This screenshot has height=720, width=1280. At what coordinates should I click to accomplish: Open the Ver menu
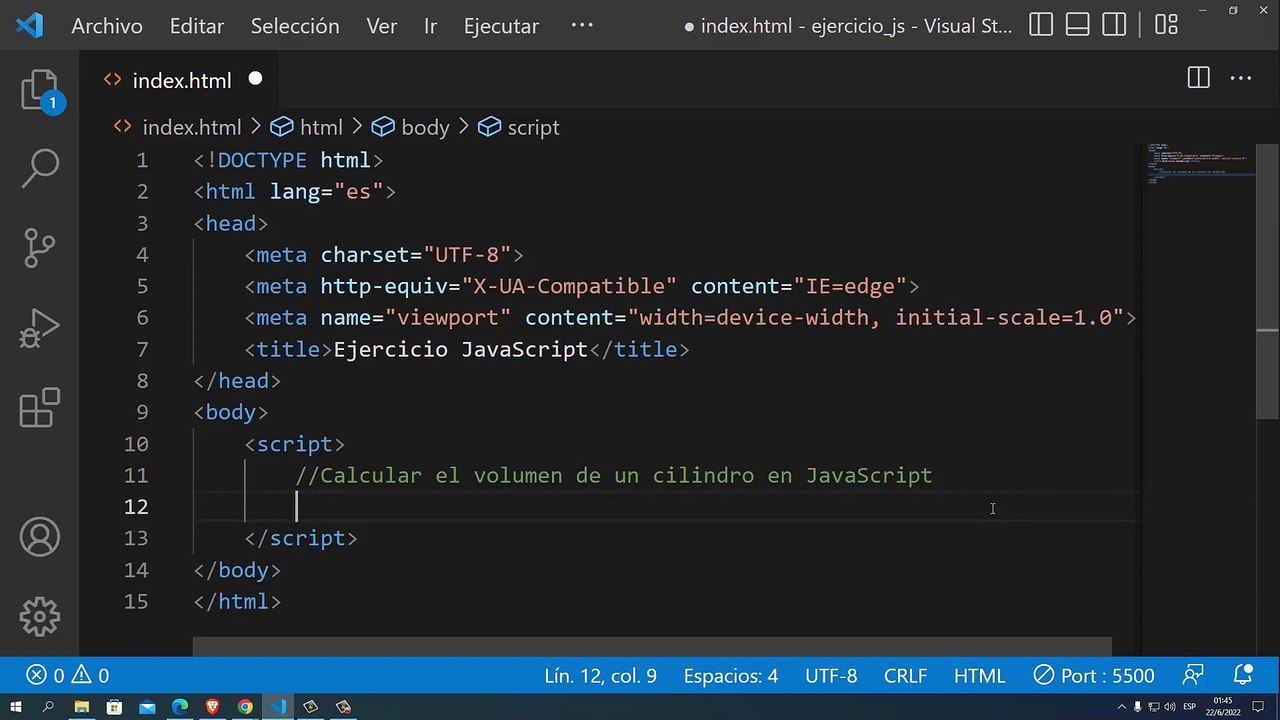pyautogui.click(x=382, y=26)
